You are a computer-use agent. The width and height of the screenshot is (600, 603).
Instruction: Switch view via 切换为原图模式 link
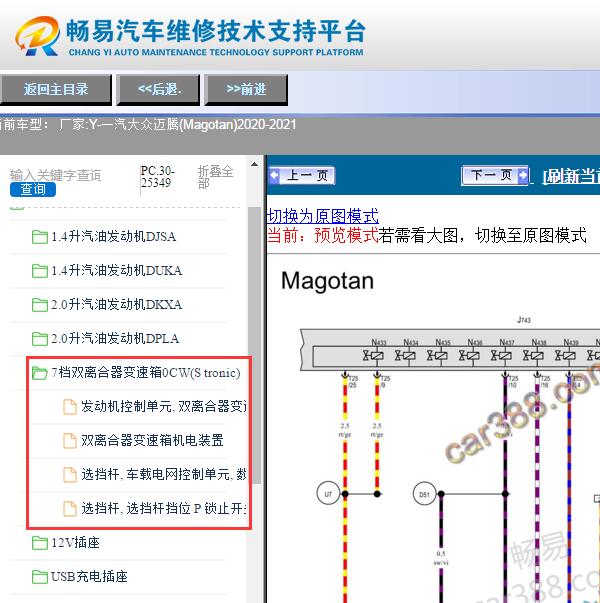click(323, 216)
